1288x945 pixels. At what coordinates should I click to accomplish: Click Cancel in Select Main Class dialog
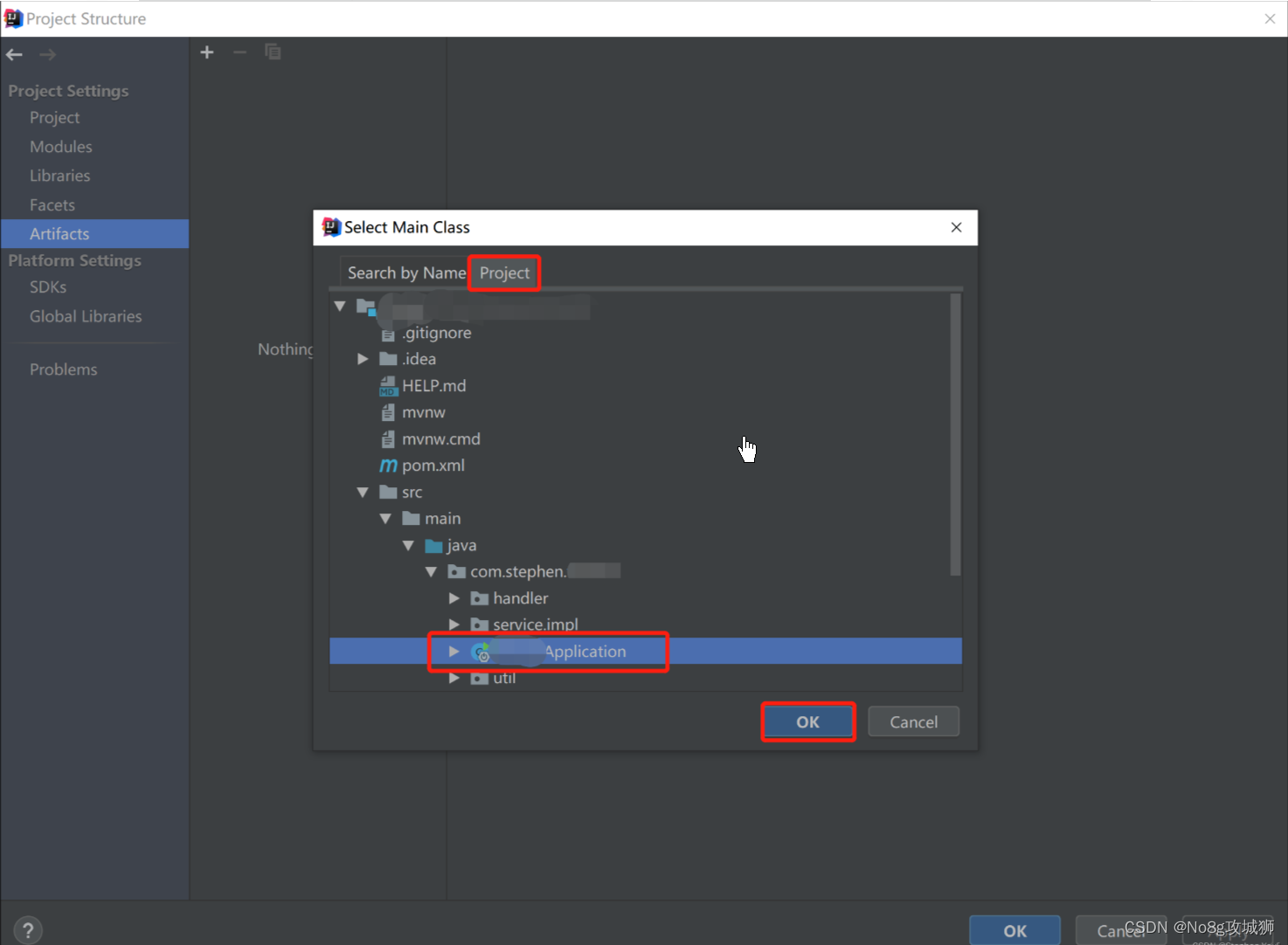point(913,722)
